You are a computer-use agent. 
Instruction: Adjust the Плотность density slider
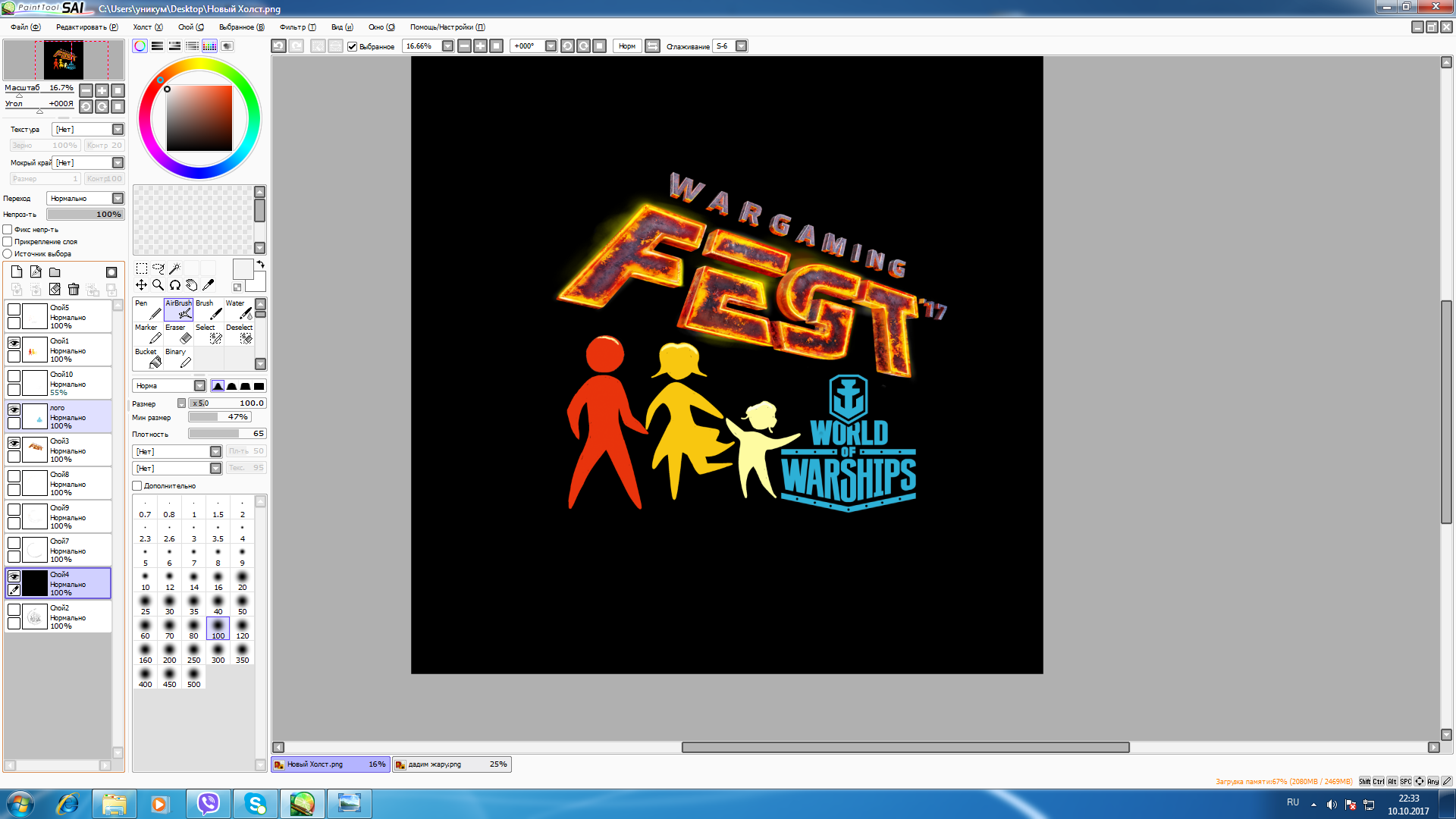click(227, 434)
